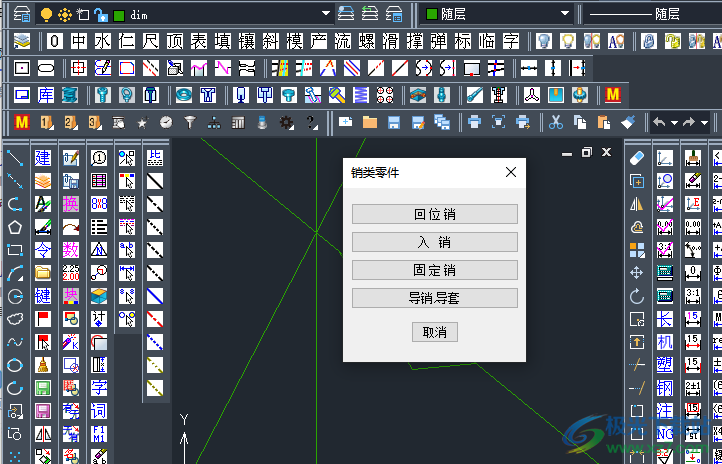Image resolution: width=722 pixels, height=464 pixels.
Task: Click the scissors cut icon
Action: 556,122
